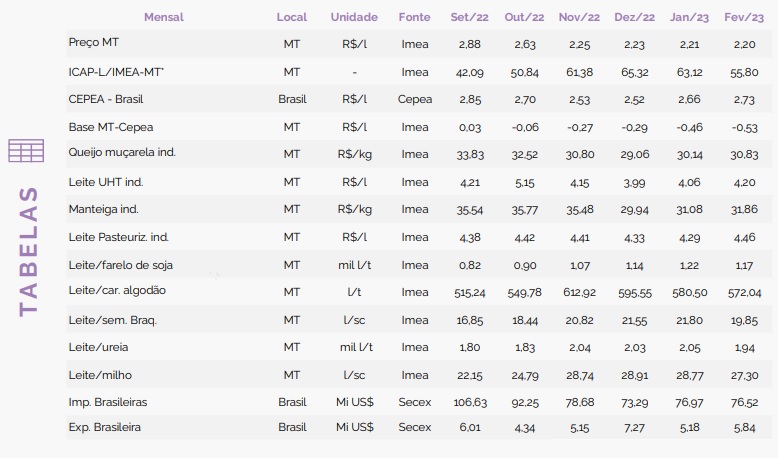
Task: Click the 5,15 value in Leite UHT row
Action: coord(524,183)
